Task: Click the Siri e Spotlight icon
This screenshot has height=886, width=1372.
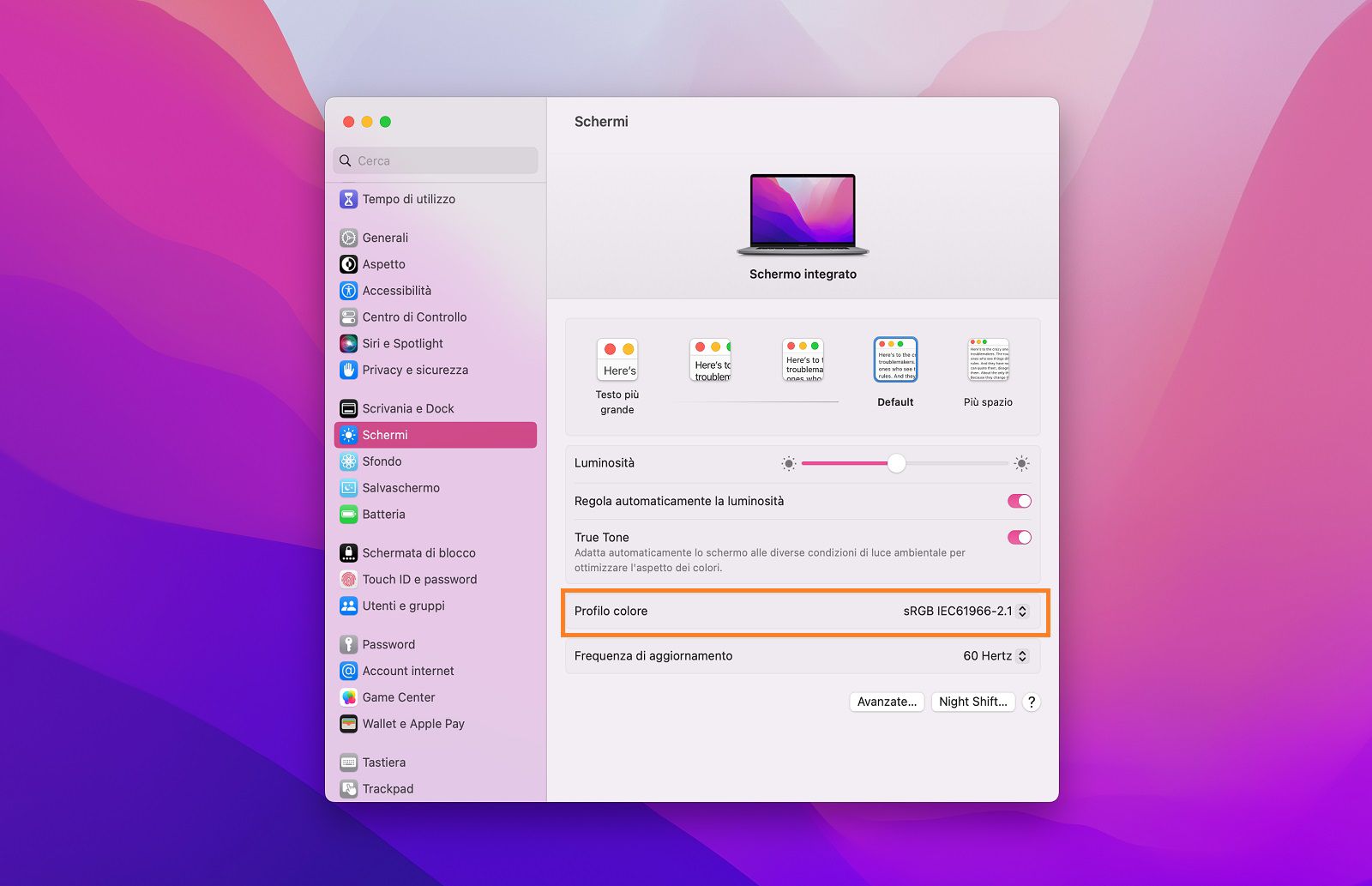Action: [348, 343]
